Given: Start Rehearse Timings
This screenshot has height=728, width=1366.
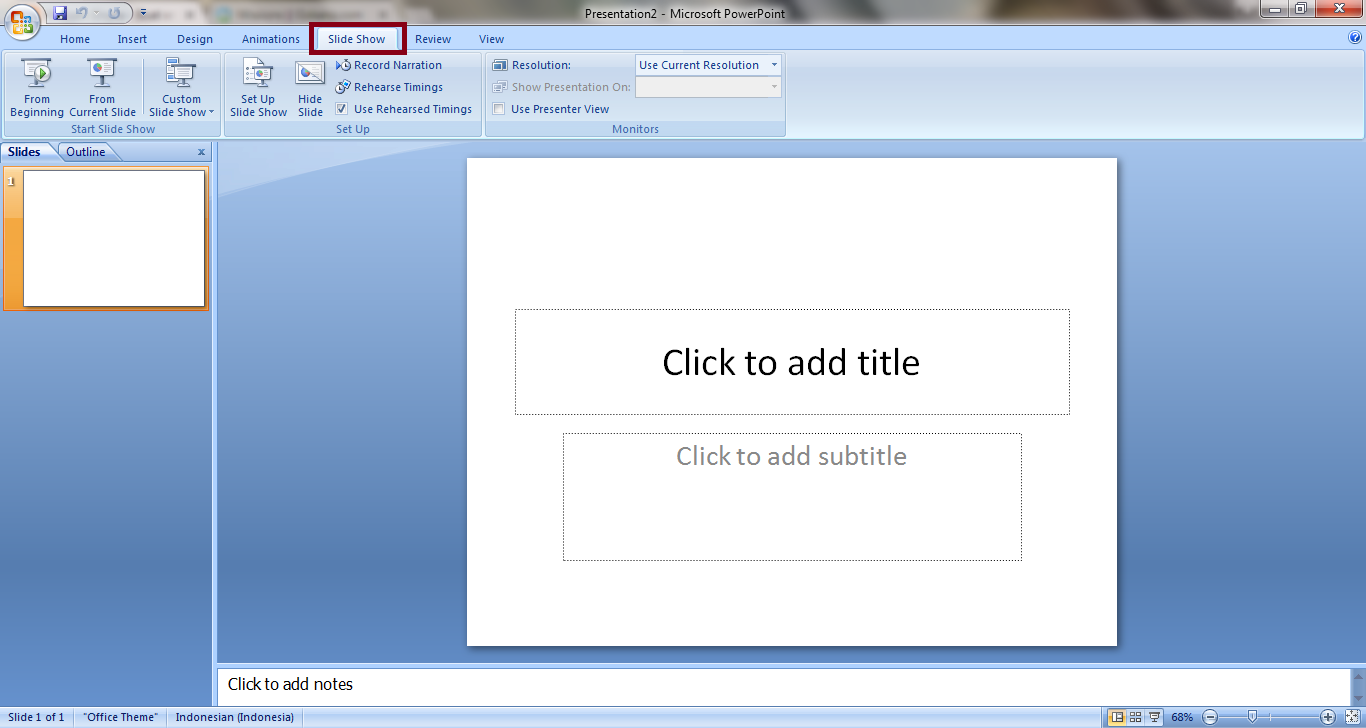Looking at the screenshot, I should [390, 87].
